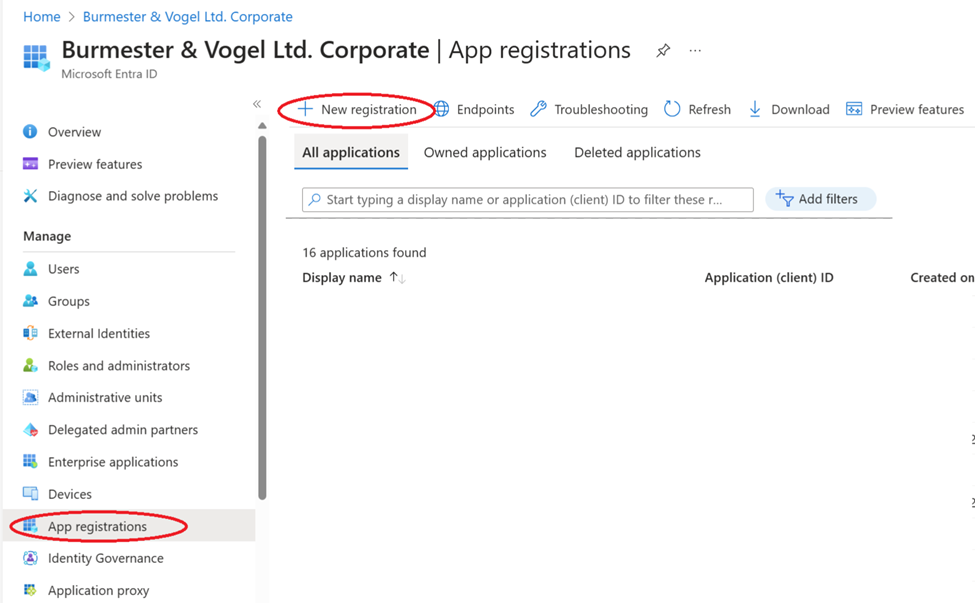The height and width of the screenshot is (603, 975).
Task: Click the search magnifier icon in filter box
Action: coord(315,200)
